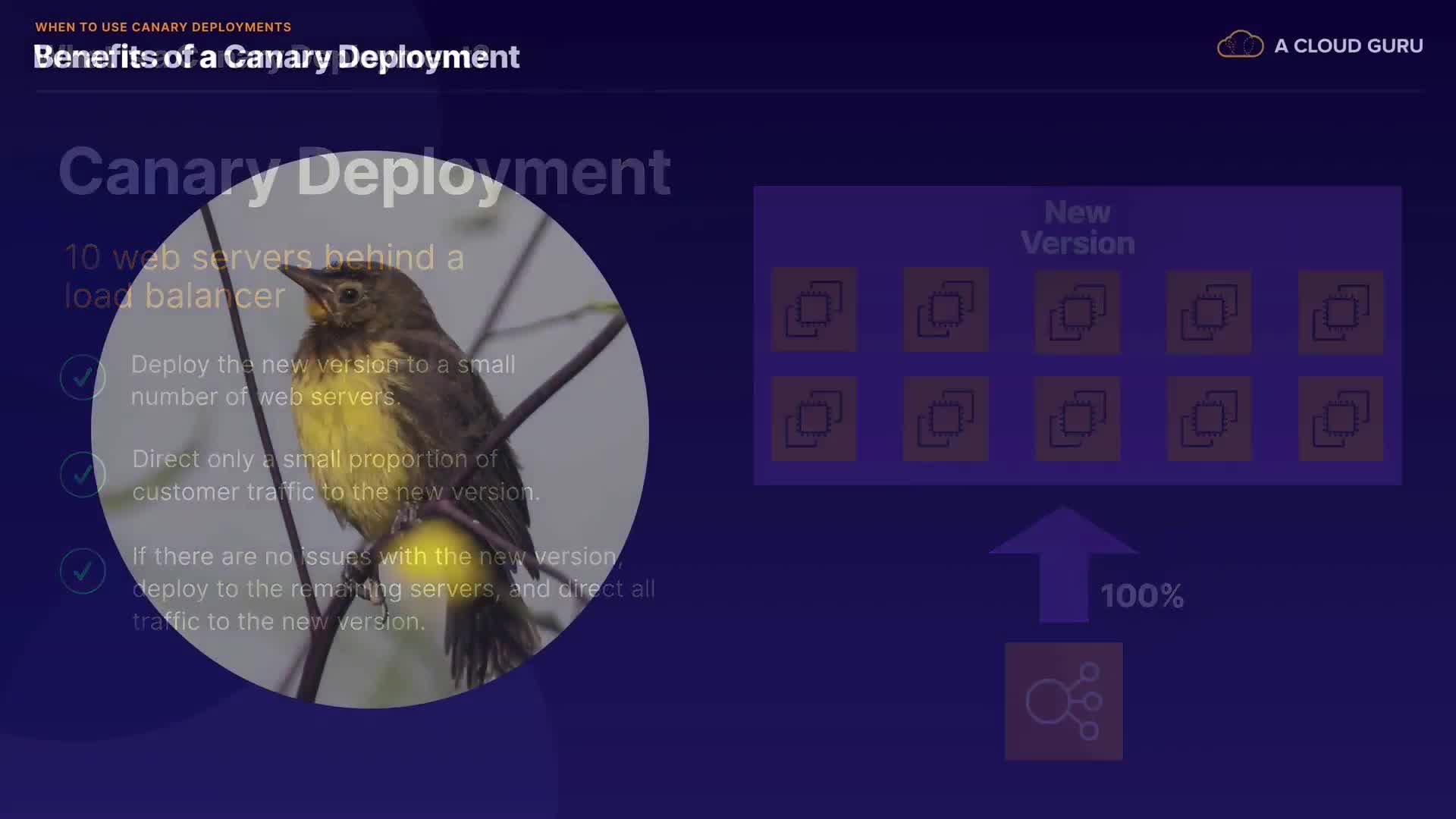1456x819 pixels.
Task: Click the bottom-row second server icon
Action: [x=946, y=419]
